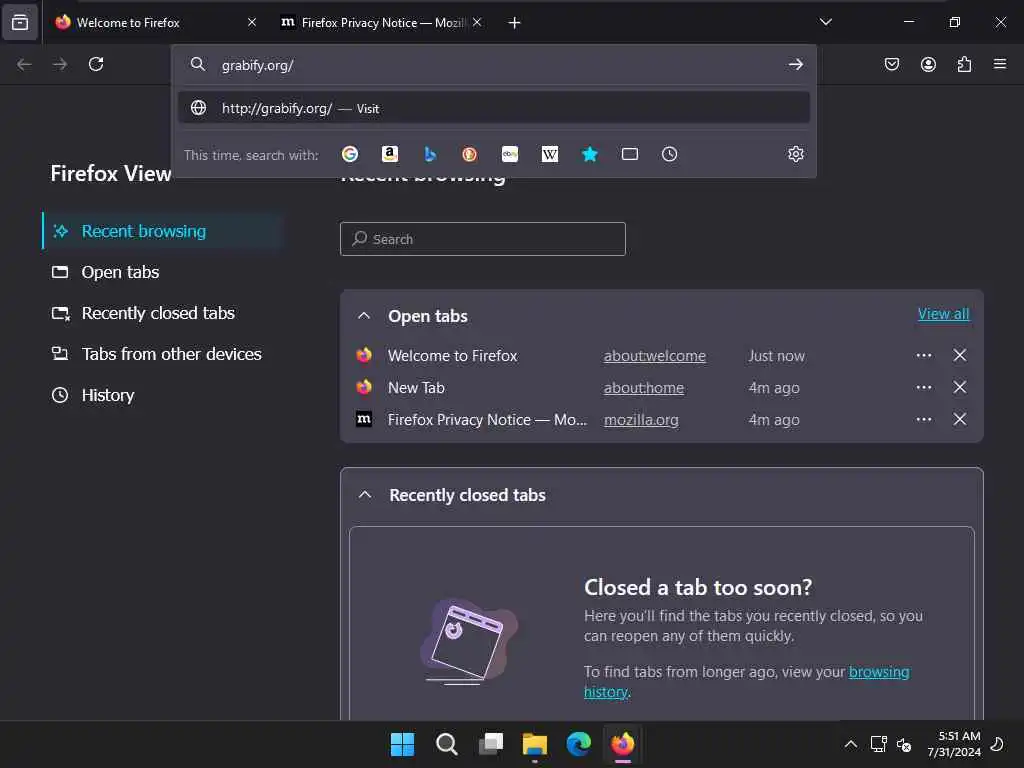This screenshot has width=1024, height=768.
Task: Click the Go arrow in address bar
Action: 795,64
